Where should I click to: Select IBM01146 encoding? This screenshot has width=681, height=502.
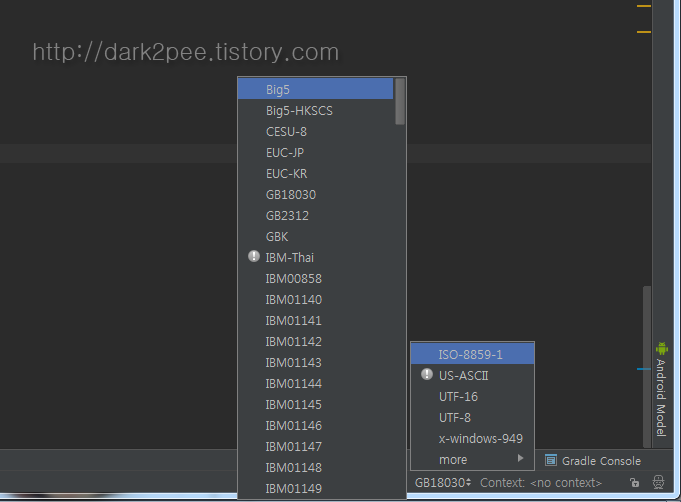click(x=315, y=425)
